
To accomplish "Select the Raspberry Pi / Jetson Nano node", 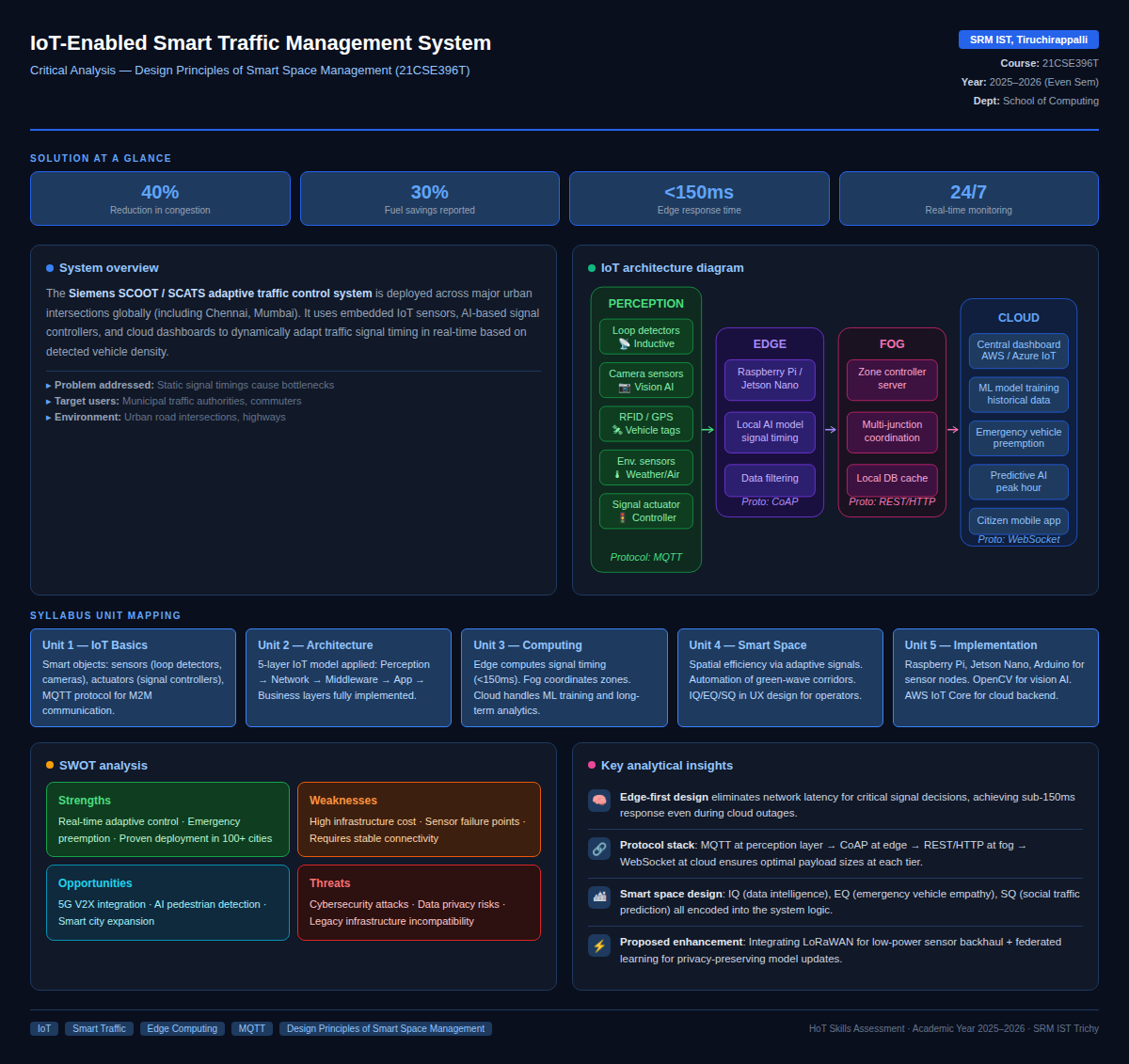I will pos(770,379).
